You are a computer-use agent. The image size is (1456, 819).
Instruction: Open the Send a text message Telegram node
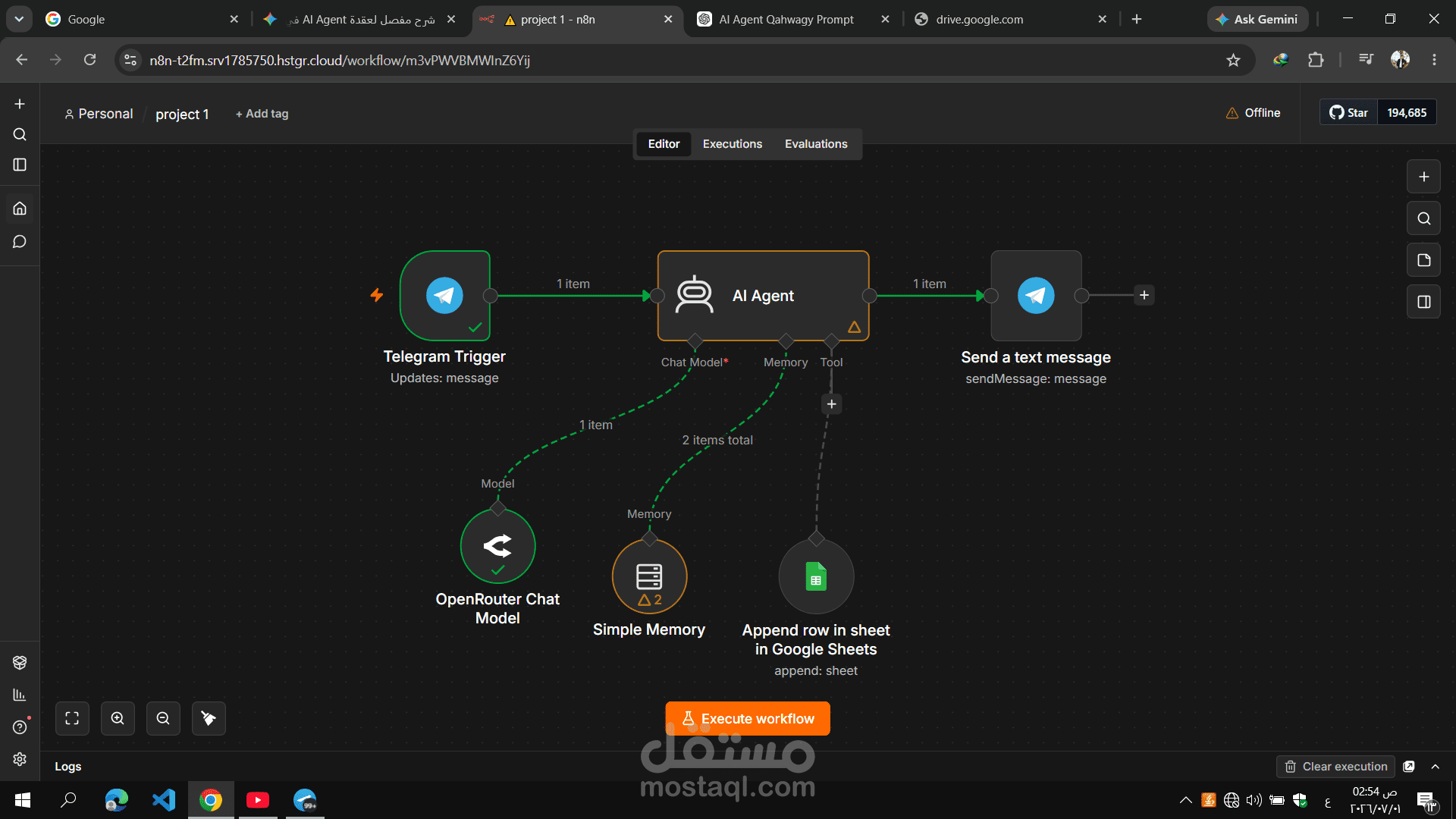click(1036, 296)
